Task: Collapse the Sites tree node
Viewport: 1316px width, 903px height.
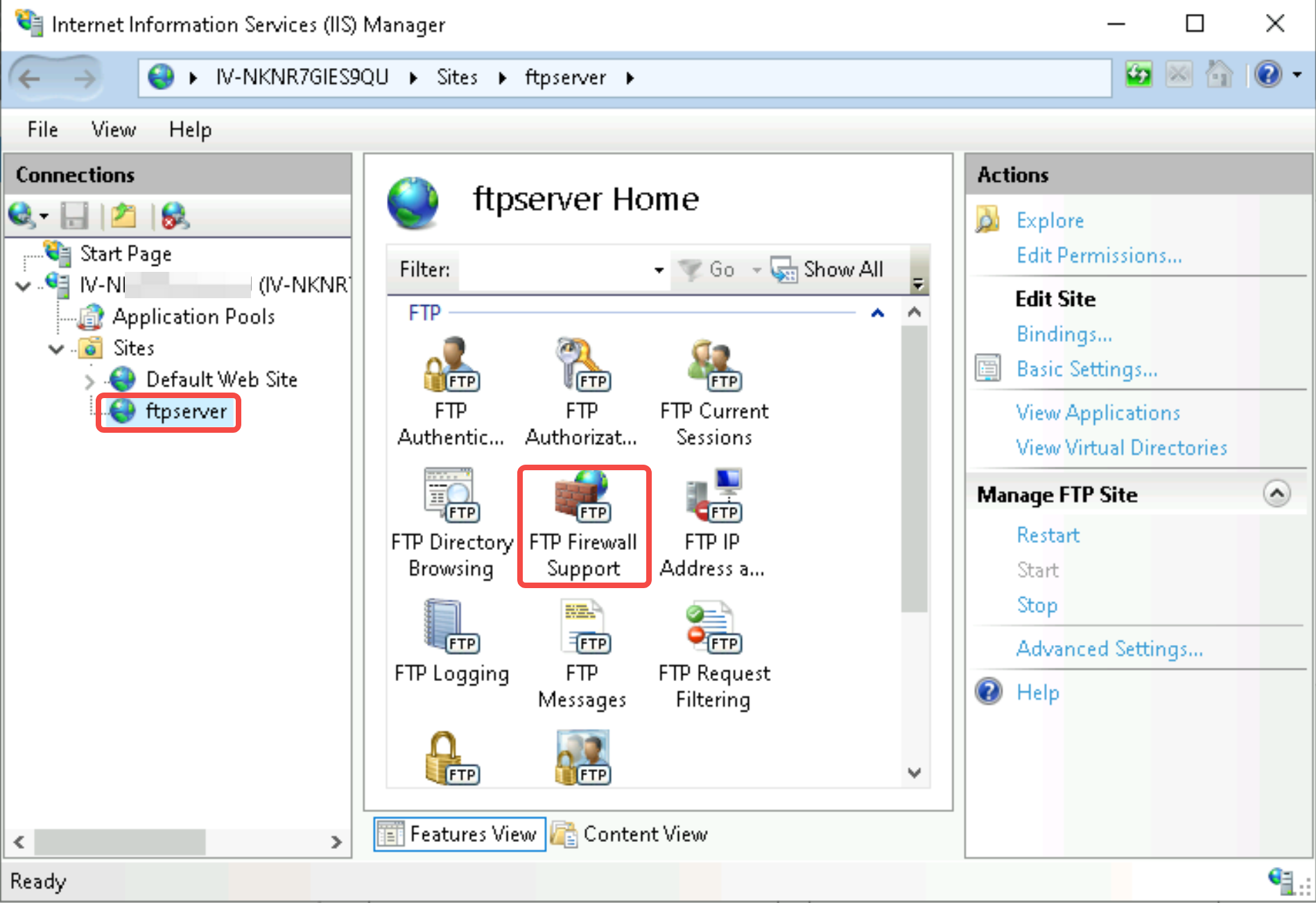Action: click(x=56, y=348)
